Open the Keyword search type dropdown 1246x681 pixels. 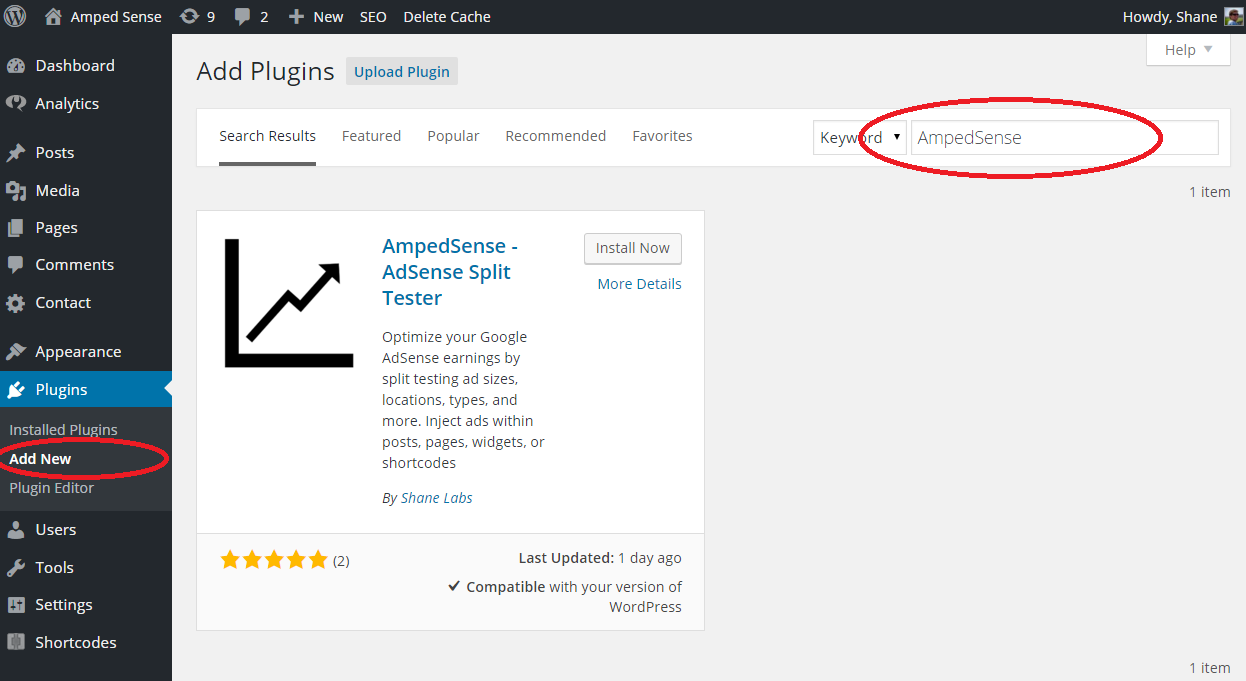[860, 138]
